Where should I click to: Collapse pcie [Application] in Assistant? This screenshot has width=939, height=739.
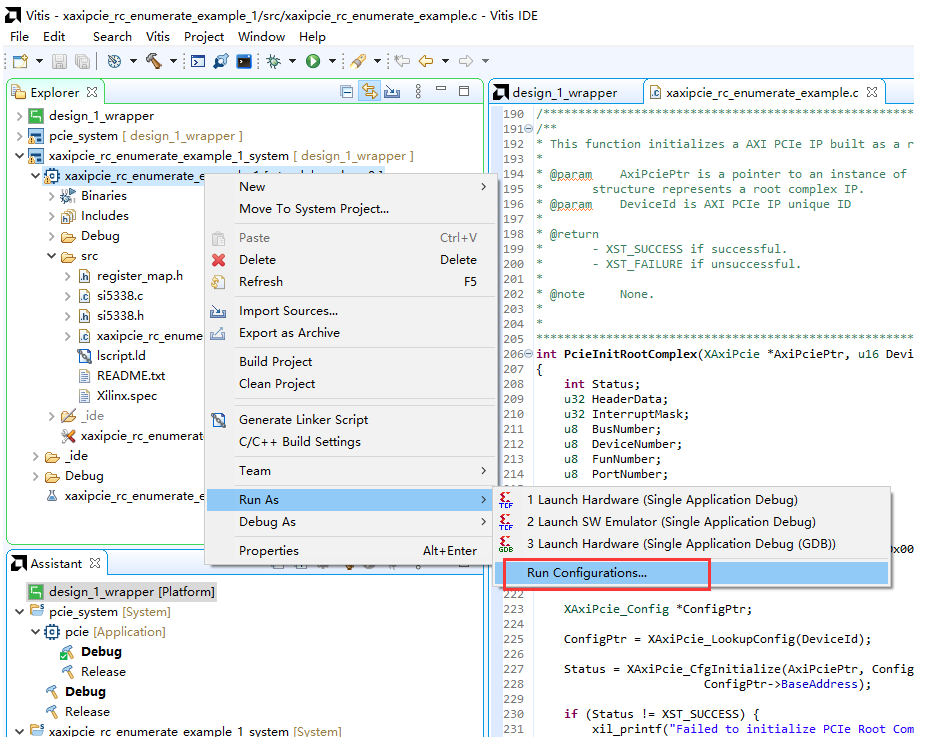[x=35, y=632]
